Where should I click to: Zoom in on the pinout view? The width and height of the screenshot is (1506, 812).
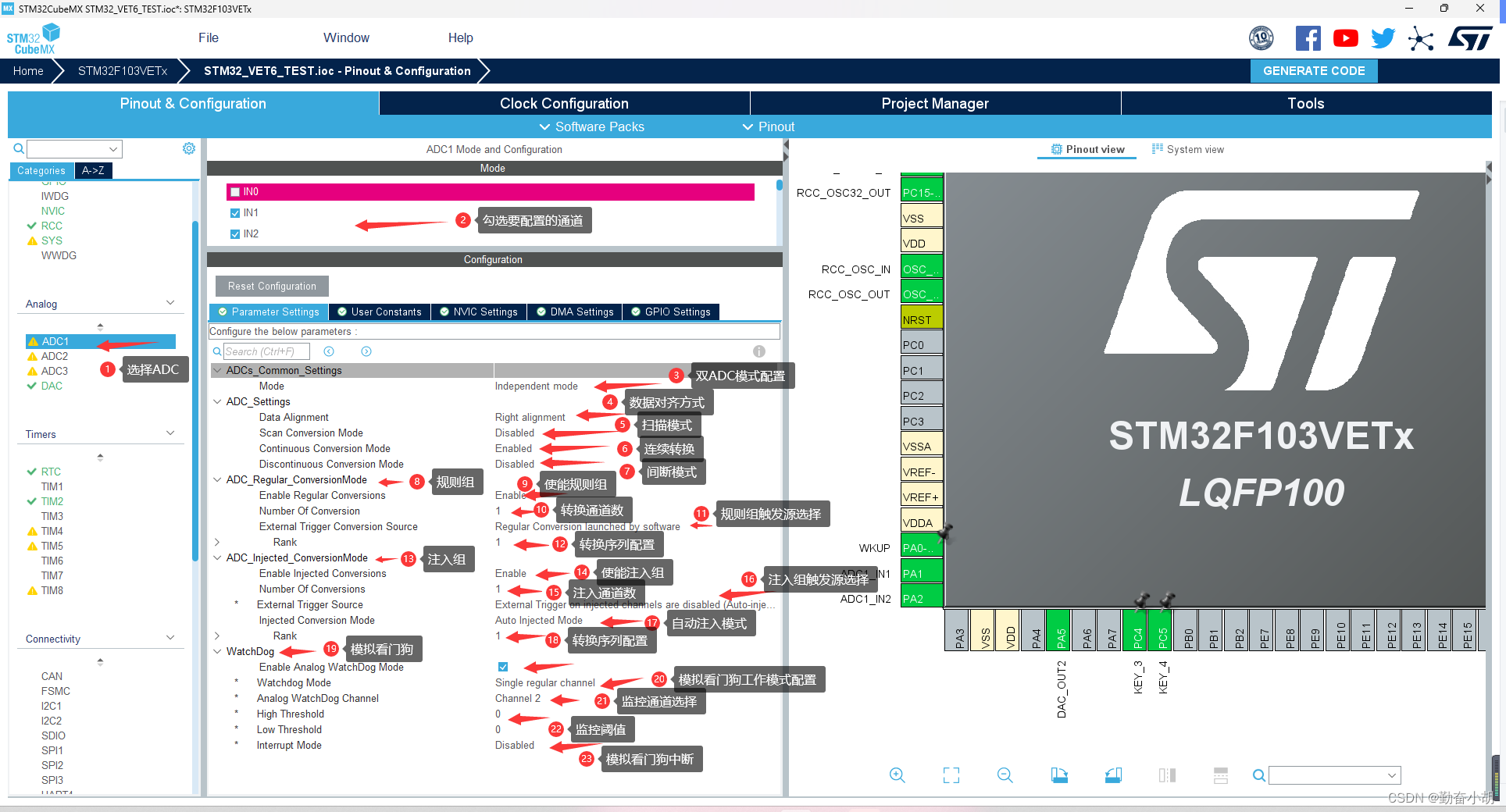[898, 775]
